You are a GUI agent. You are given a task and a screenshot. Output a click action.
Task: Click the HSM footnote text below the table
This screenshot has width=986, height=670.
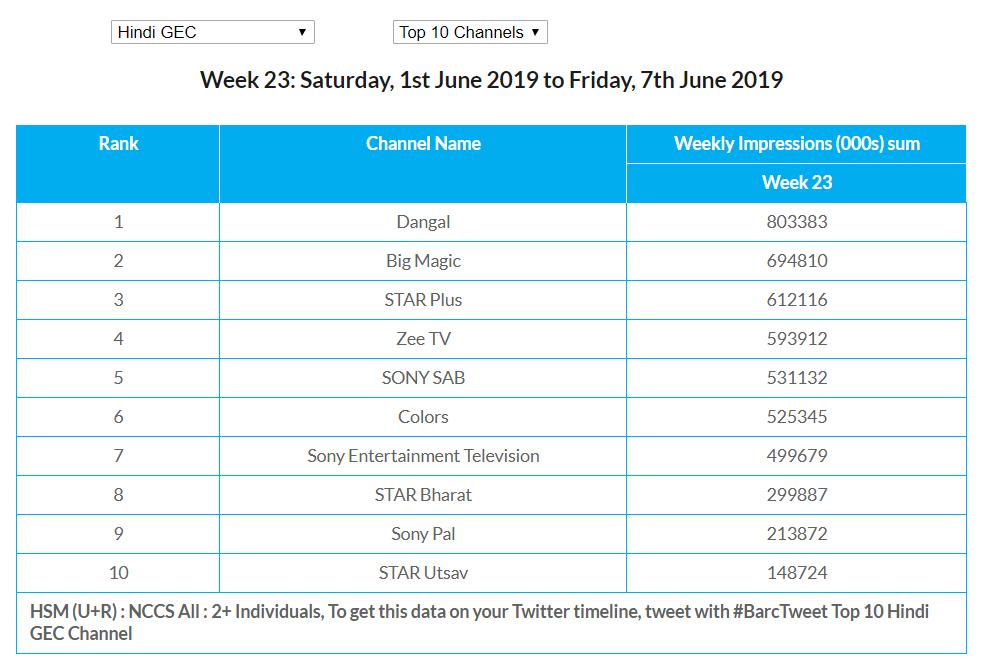click(480, 622)
